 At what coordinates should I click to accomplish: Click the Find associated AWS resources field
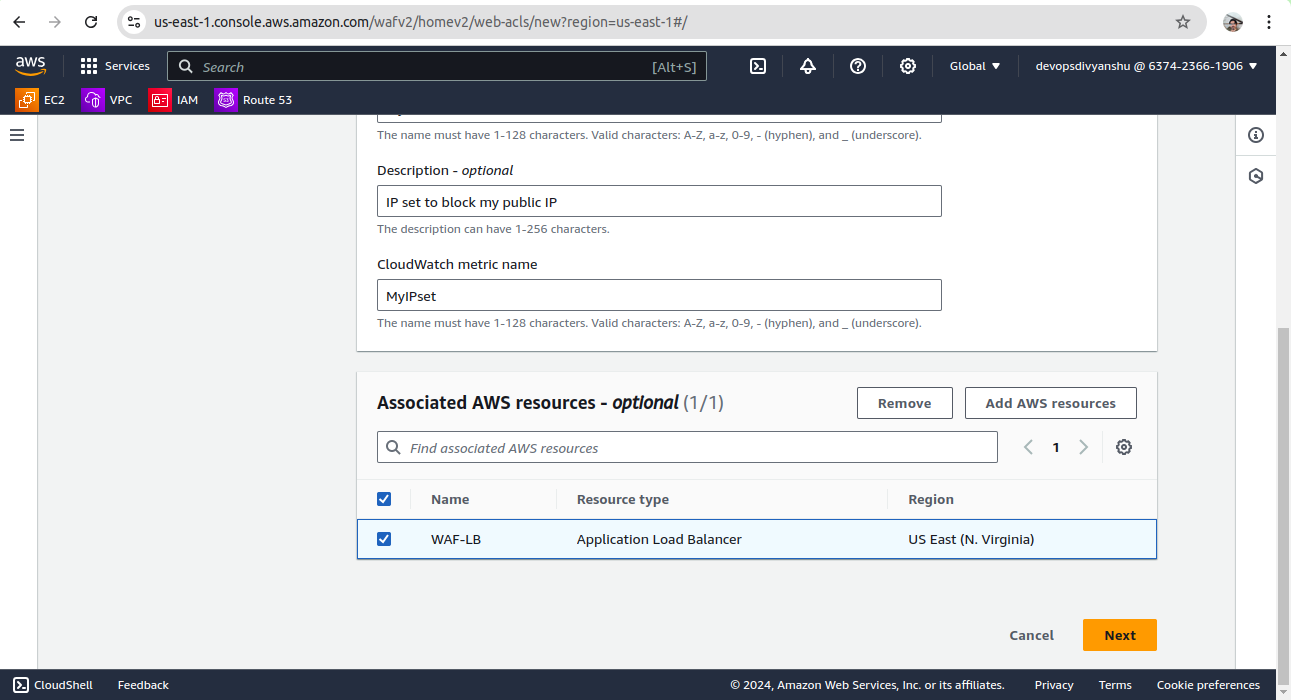pos(687,448)
